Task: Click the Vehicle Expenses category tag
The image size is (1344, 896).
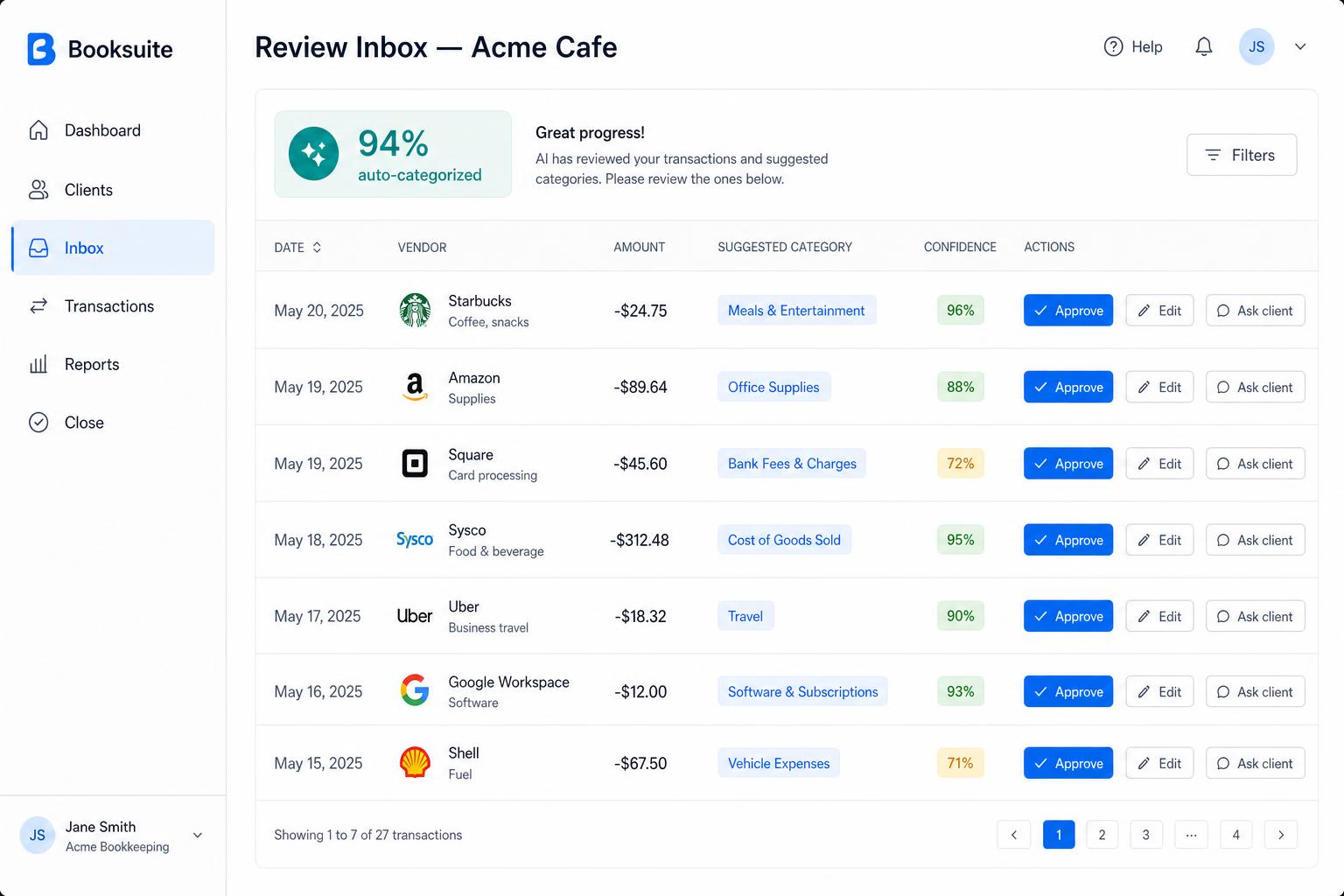Action: coord(779,763)
